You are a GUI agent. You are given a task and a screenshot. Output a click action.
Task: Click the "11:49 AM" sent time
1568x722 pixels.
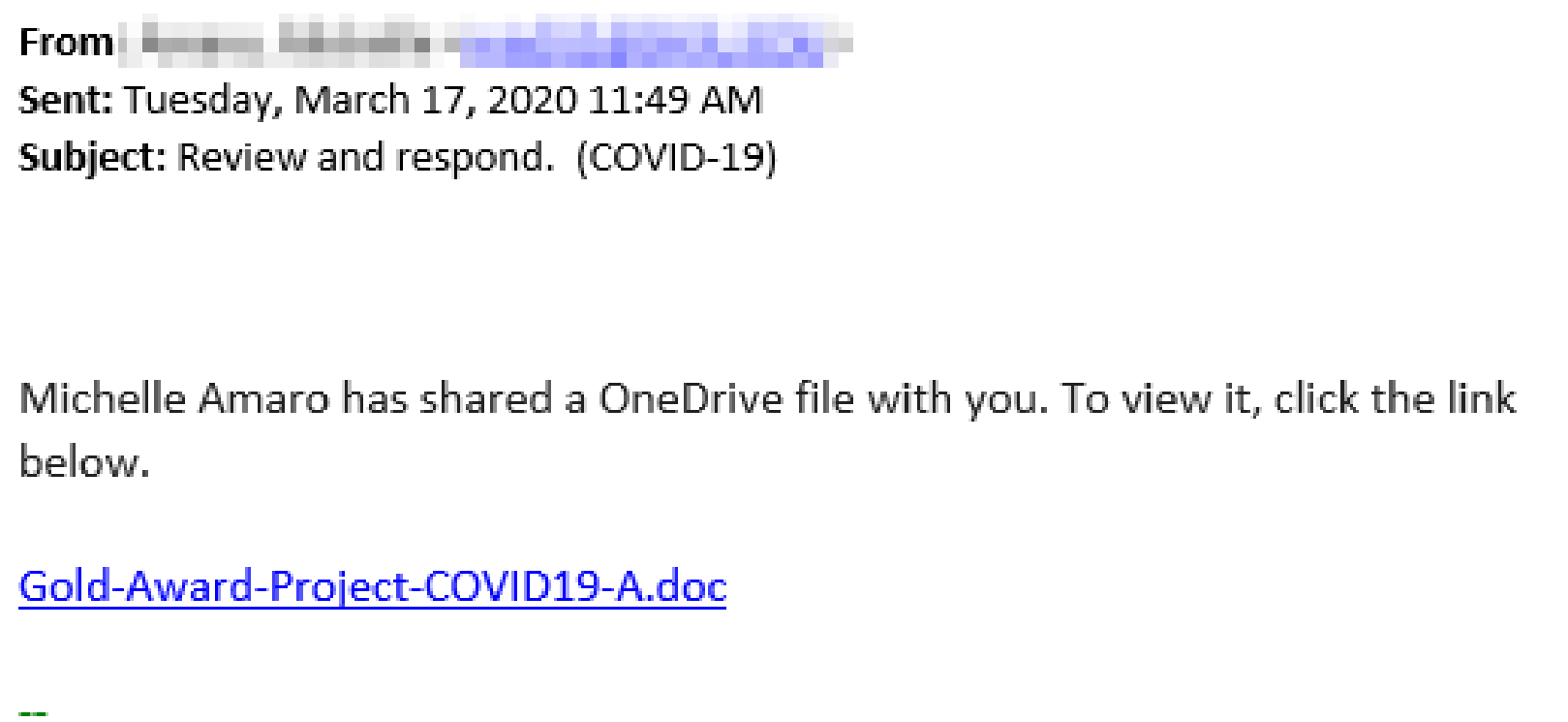[x=675, y=100]
